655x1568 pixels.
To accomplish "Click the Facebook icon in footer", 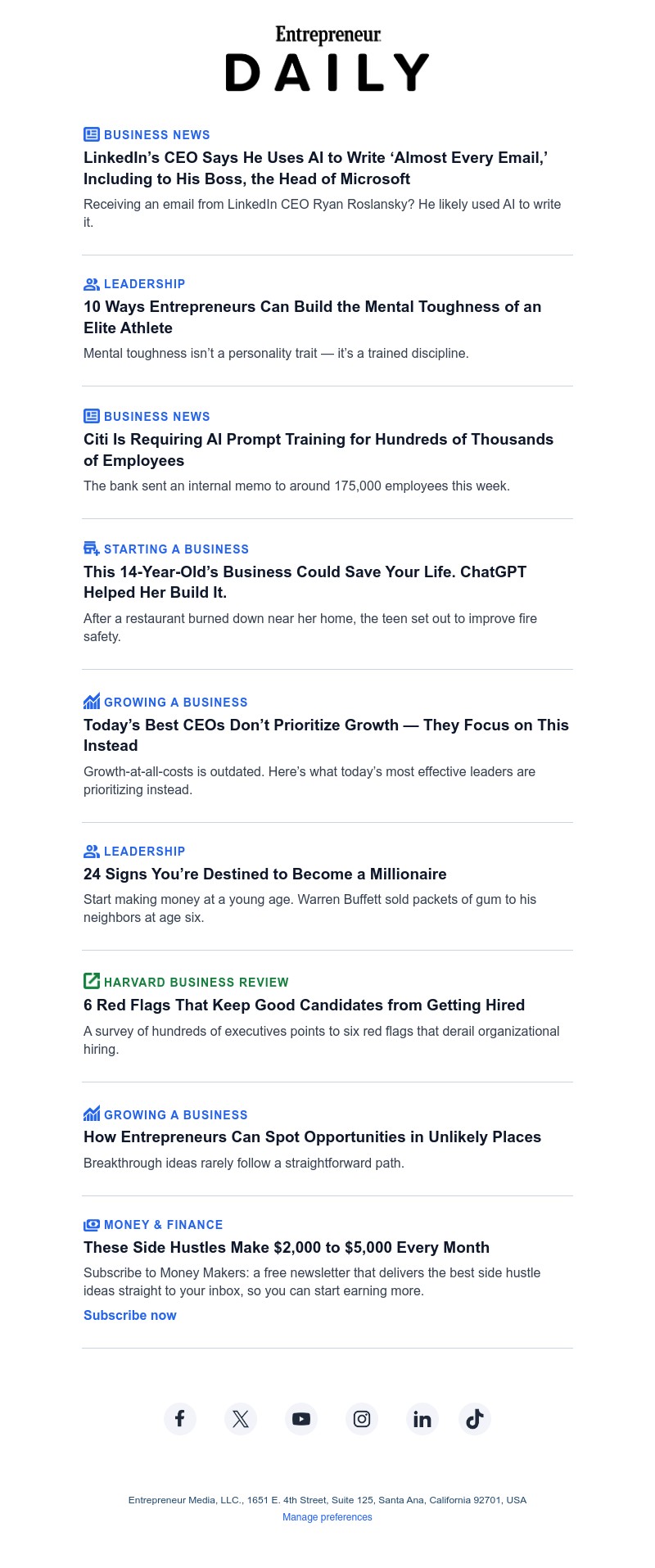I will tap(180, 1419).
